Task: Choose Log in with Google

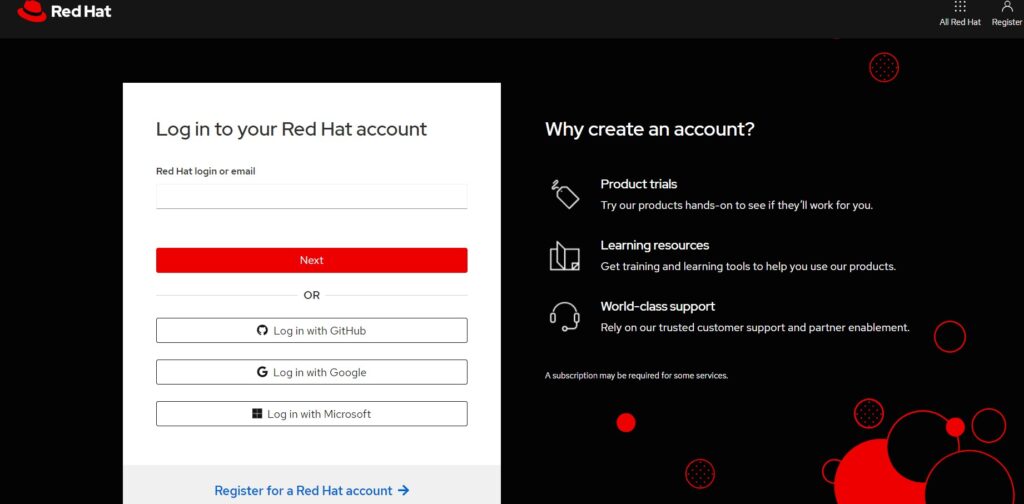Action: coord(312,372)
